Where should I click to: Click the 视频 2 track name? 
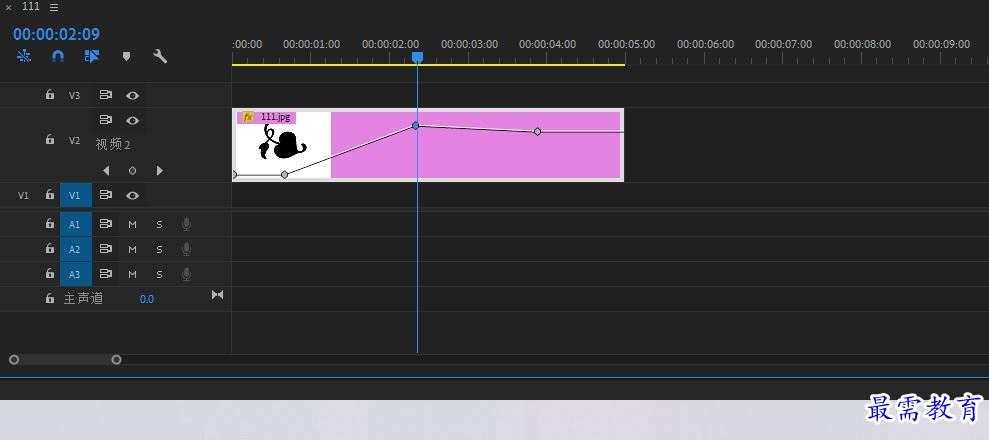113,144
